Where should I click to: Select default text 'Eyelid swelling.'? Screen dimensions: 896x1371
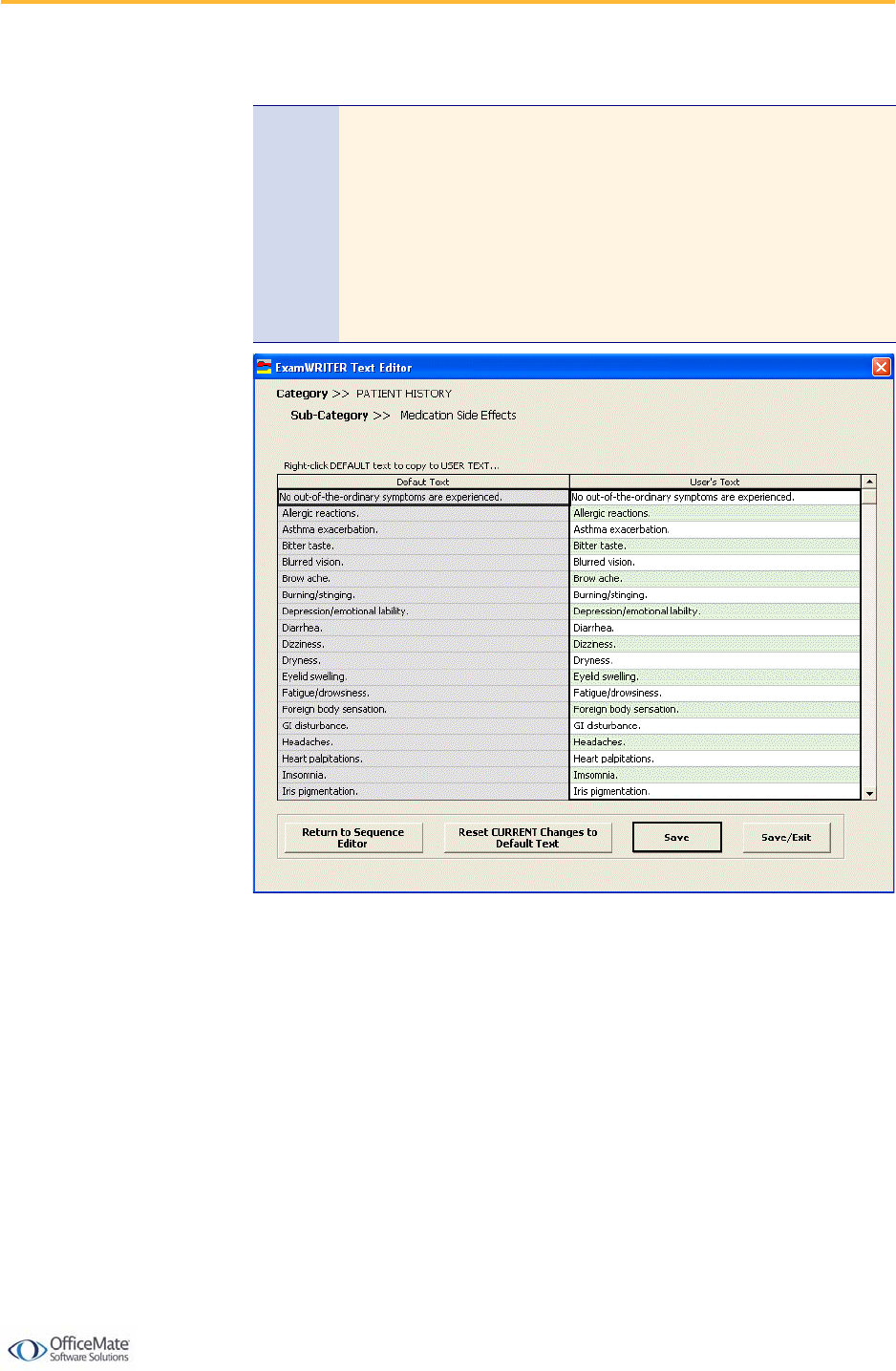(423, 676)
